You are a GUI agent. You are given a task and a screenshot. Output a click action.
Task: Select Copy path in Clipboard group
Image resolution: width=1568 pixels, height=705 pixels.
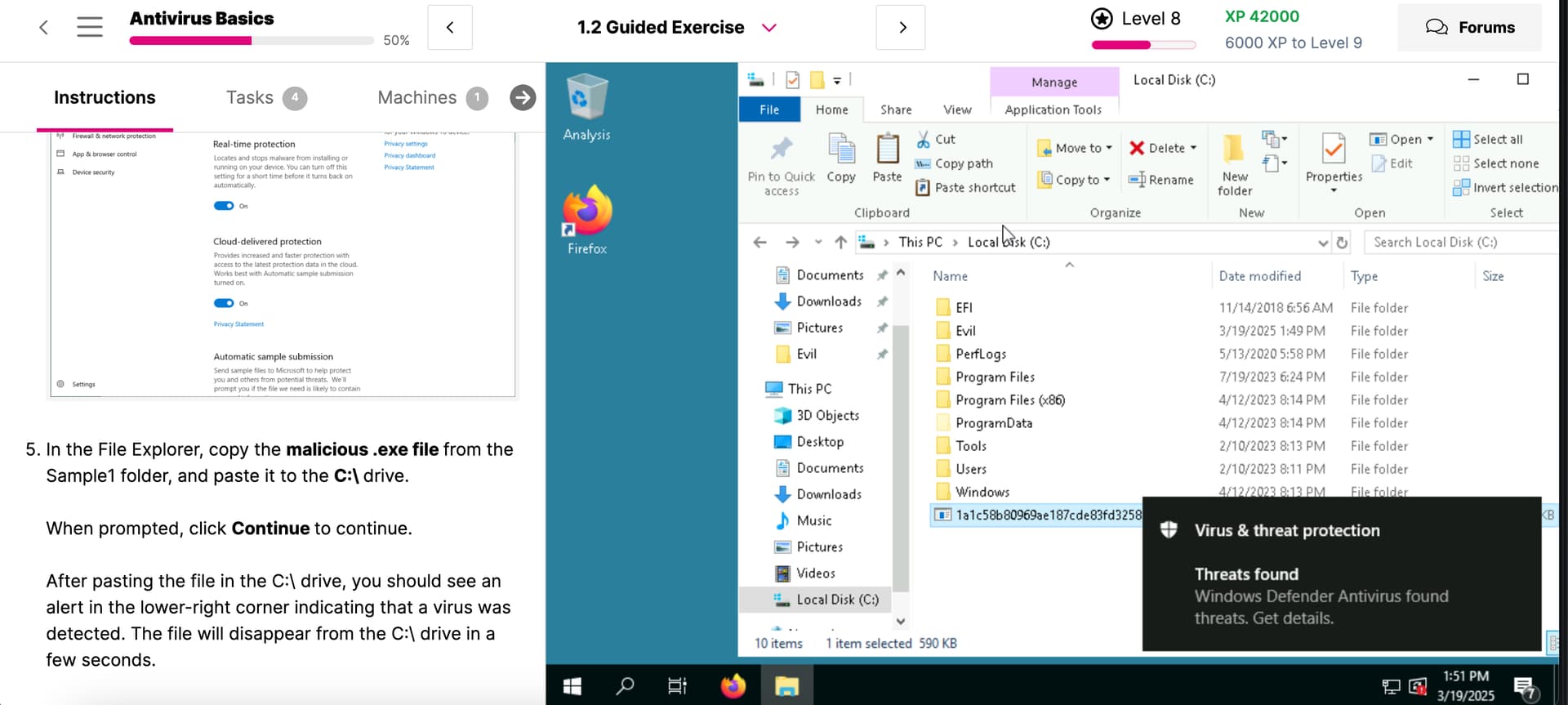(x=954, y=163)
